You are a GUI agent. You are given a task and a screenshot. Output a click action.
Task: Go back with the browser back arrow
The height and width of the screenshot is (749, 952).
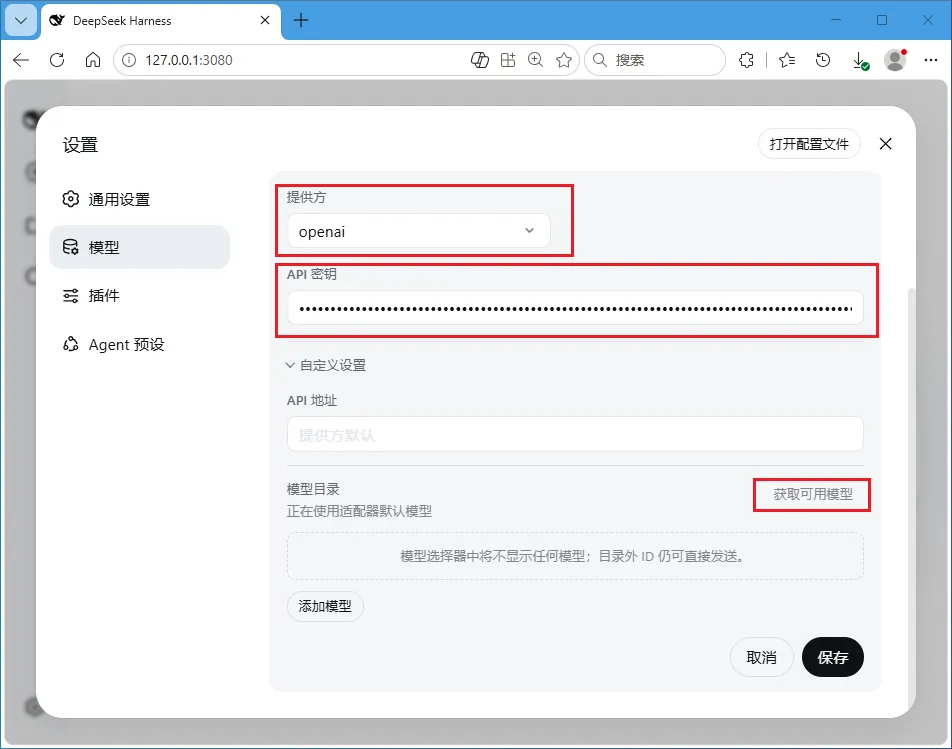21,59
